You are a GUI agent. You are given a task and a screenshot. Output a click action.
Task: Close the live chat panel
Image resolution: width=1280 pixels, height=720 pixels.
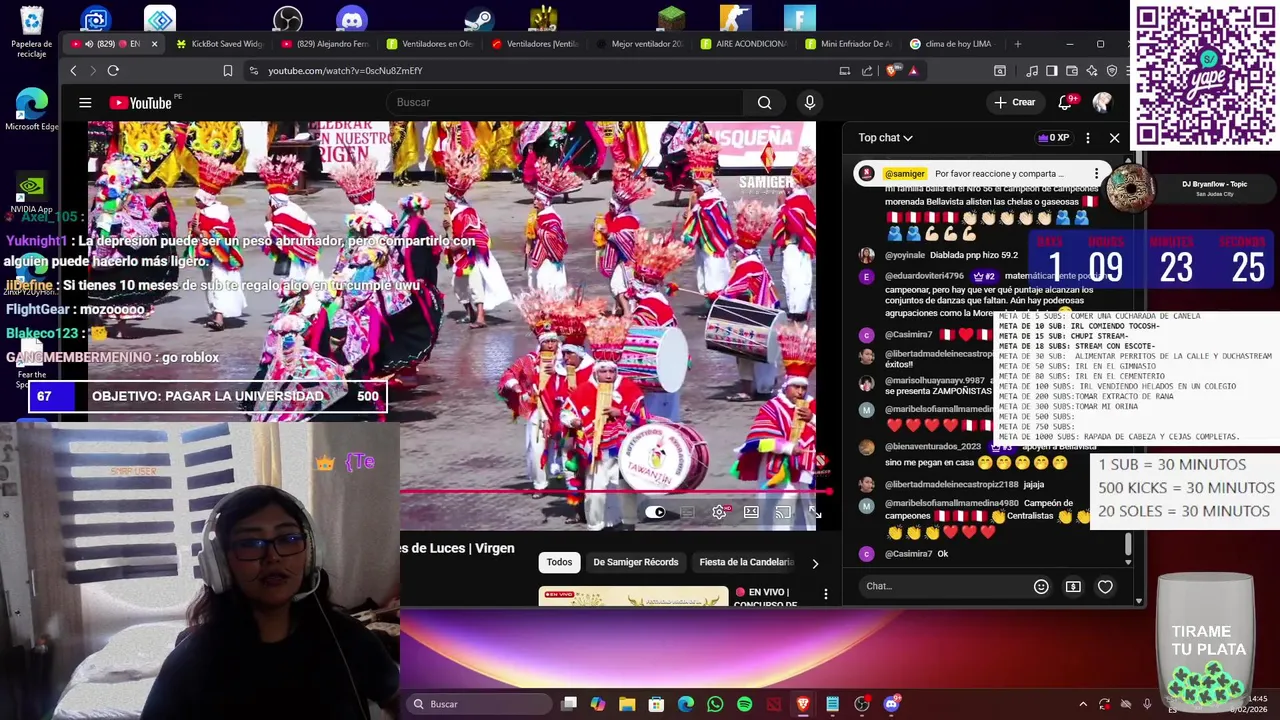1114,138
